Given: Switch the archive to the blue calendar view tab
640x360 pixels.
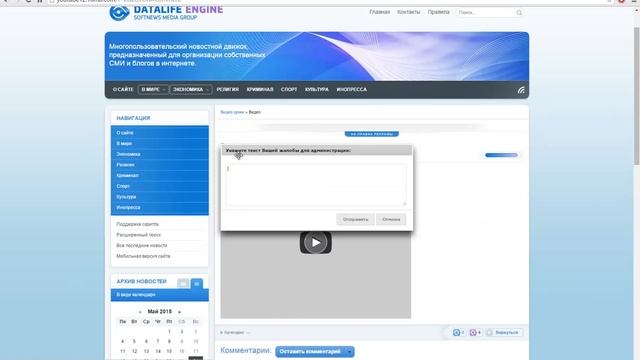Looking at the screenshot, I should point(196,283).
